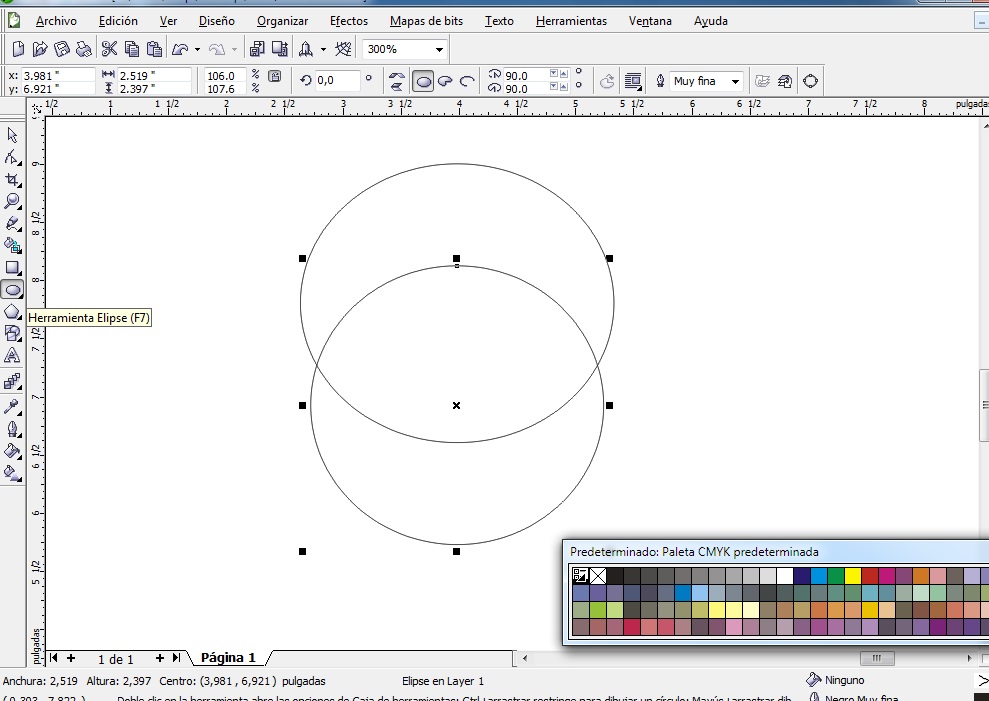The height and width of the screenshot is (701, 989).
Task: Click the Cut scissors icon
Action: coord(110,49)
